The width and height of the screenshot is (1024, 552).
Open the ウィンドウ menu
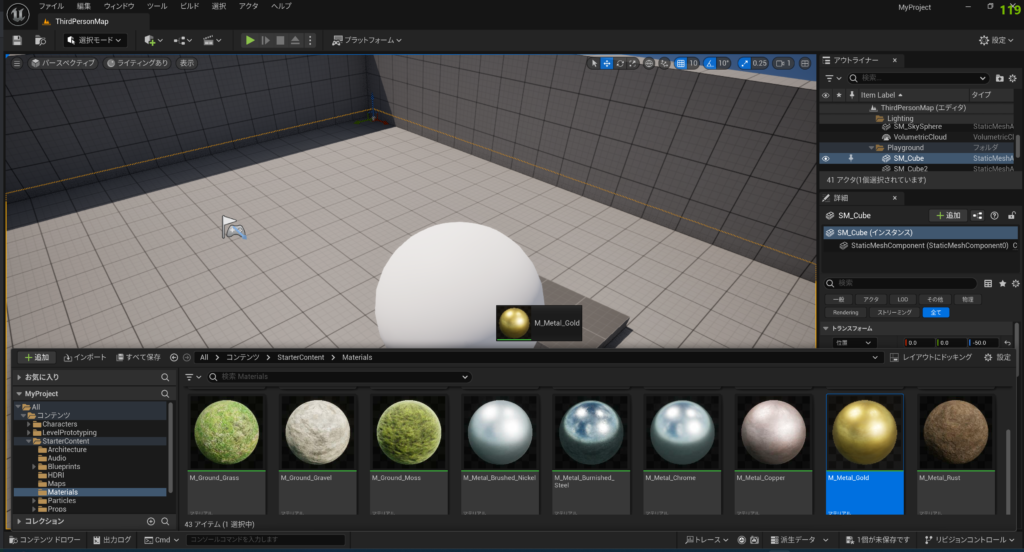pyautogui.click(x=119, y=6)
